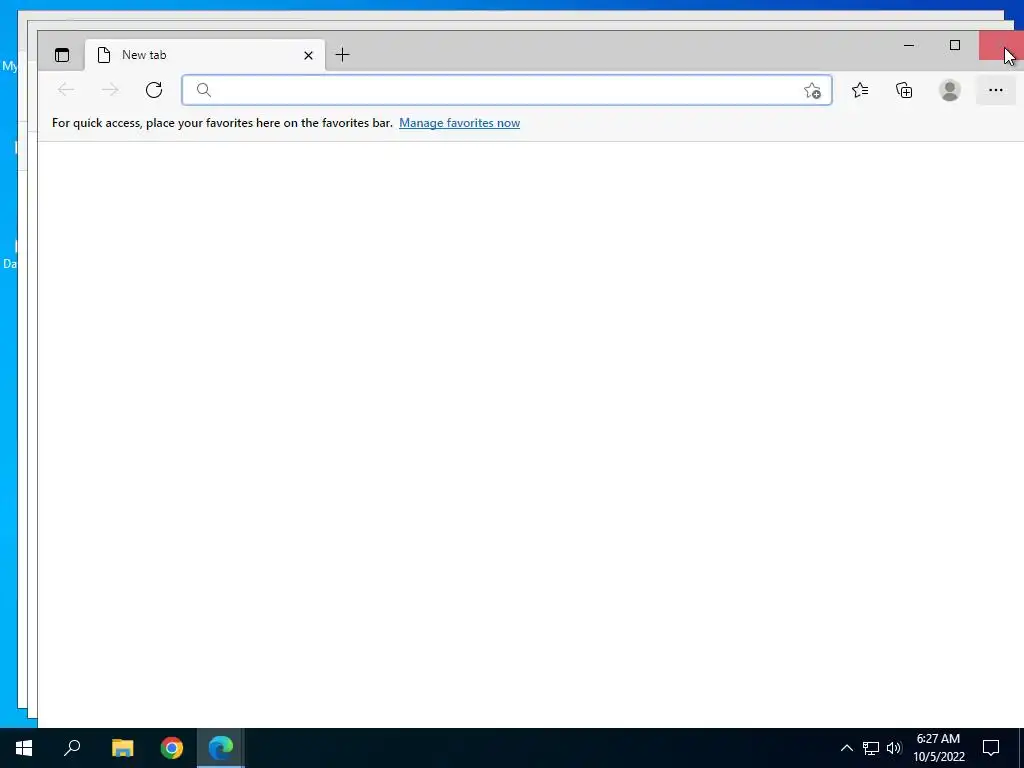Viewport: 1024px width, 768px height.
Task: Open the tab actions menu icon
Action: click(62, 55)
